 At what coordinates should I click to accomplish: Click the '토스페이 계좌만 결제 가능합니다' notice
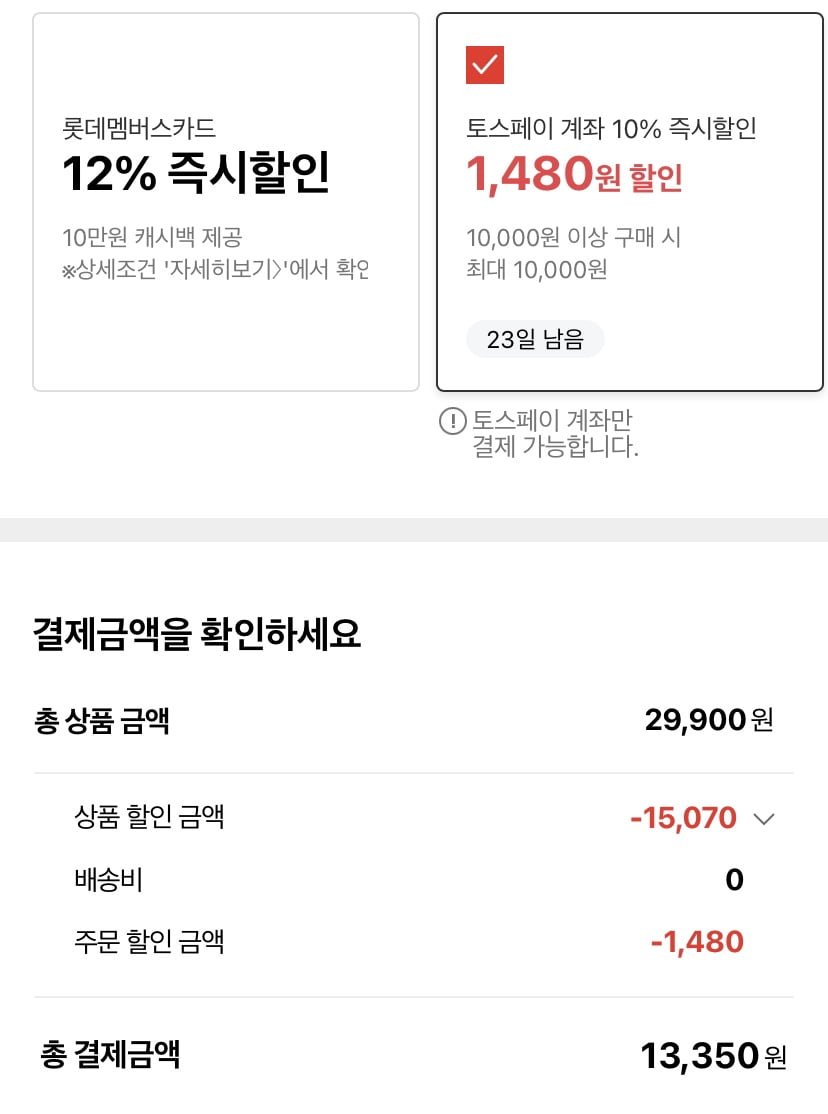(x=555, y=433)
